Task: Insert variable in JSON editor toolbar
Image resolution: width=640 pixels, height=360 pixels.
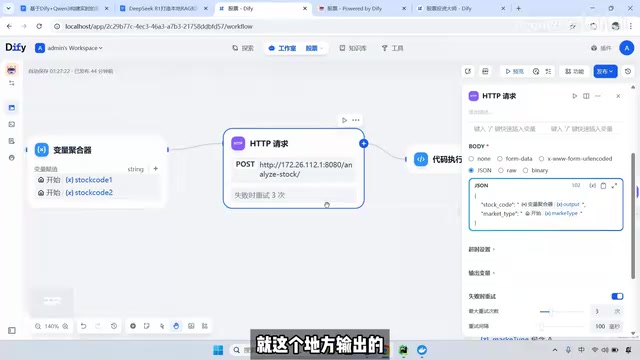Action: 592,186
